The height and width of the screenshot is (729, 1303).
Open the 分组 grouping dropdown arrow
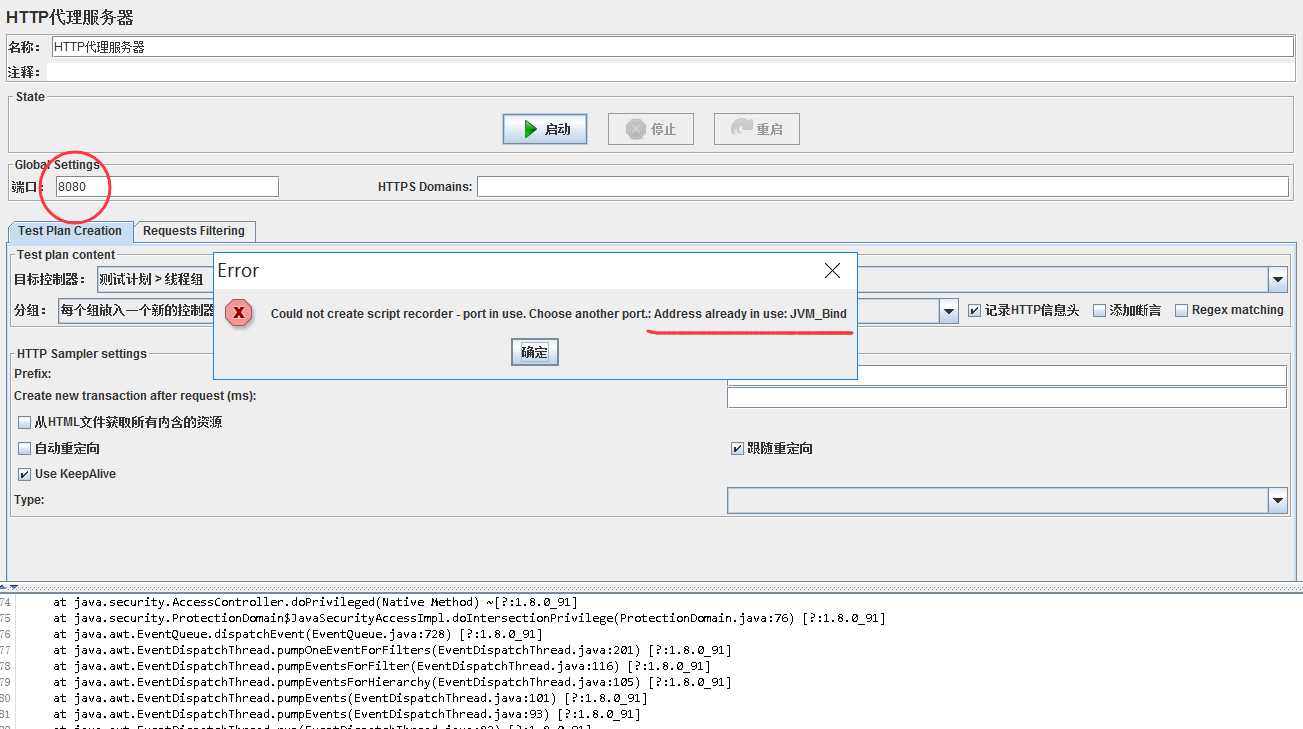click(x=949, y=311)
